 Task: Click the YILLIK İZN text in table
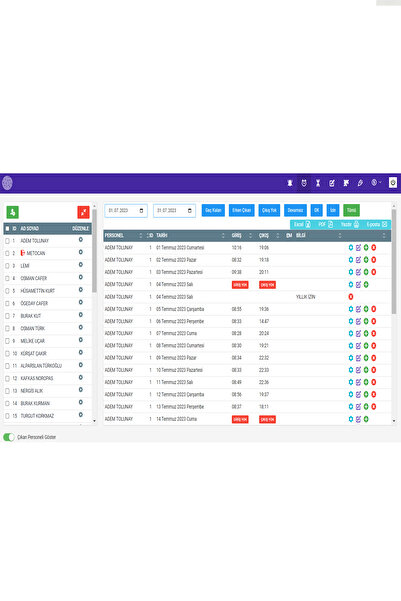coord(306,297)
